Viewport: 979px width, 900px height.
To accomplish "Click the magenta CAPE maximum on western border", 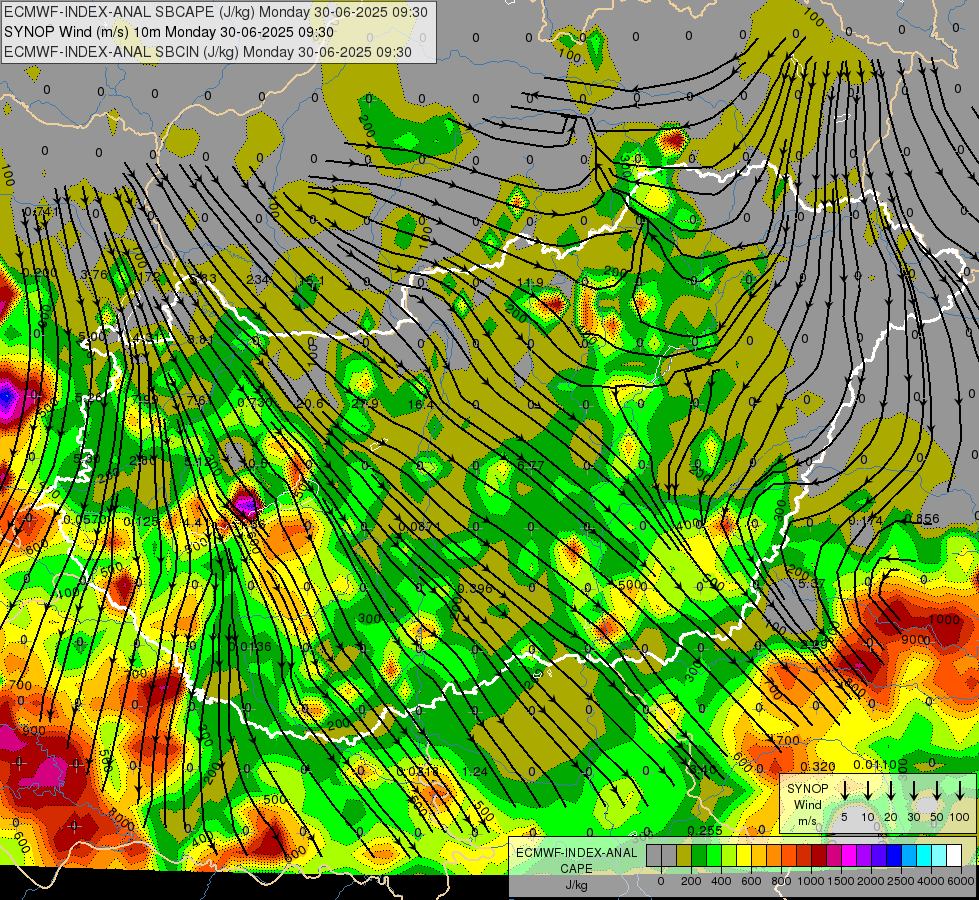I will (x=245, y=503).
